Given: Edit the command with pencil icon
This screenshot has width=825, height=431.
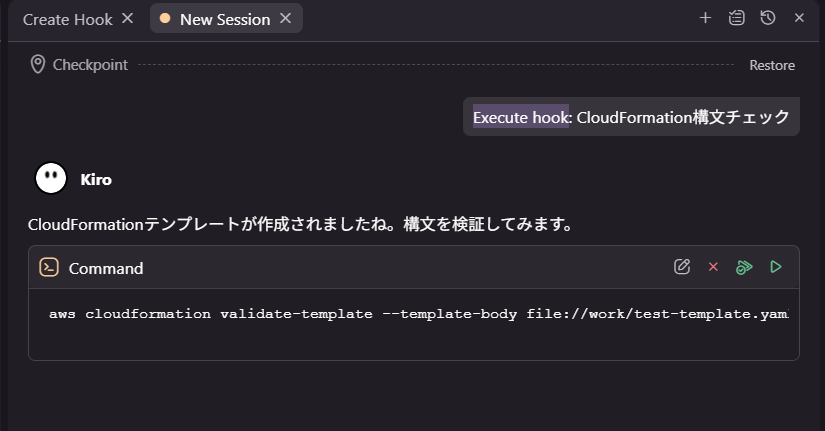Looking at the screenshot, I should point(682,267).
